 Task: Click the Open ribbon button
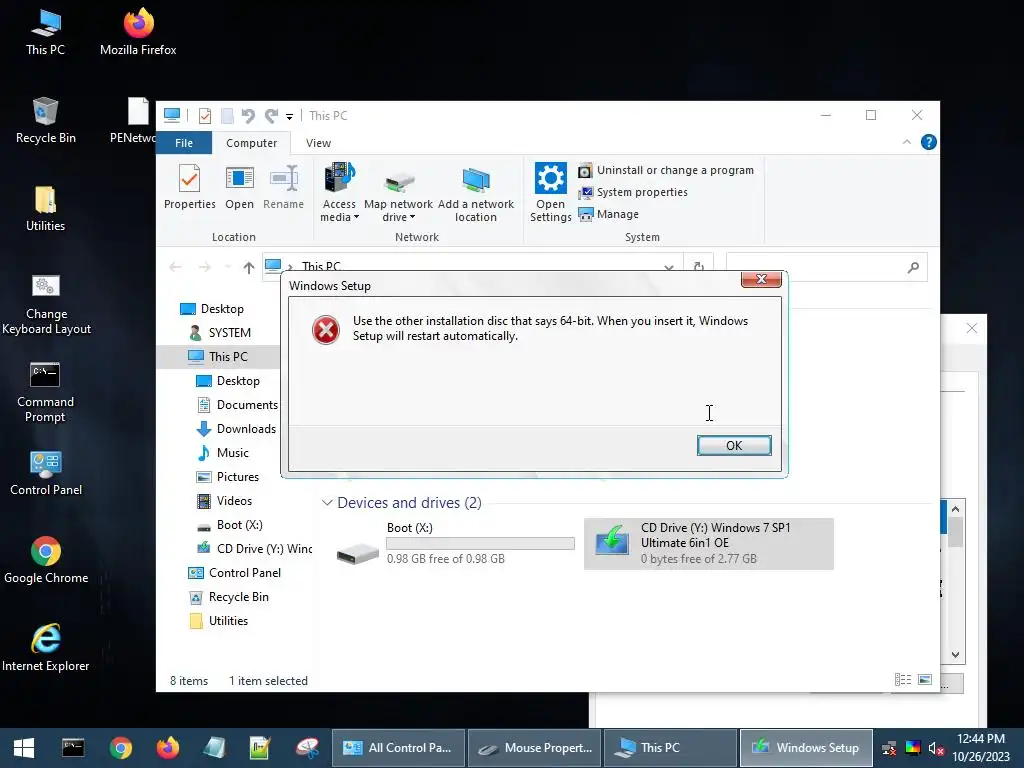coord(239,187)
